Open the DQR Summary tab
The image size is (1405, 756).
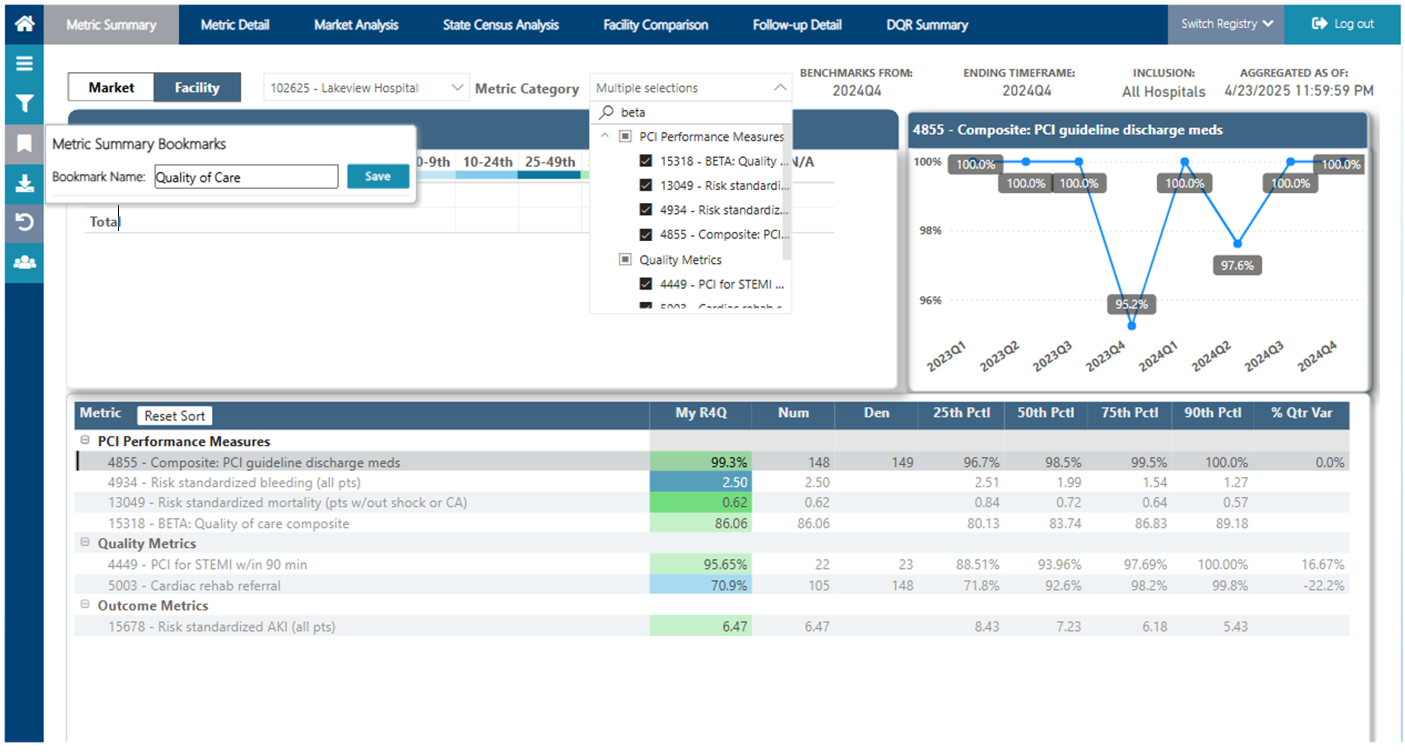(927, 24)
